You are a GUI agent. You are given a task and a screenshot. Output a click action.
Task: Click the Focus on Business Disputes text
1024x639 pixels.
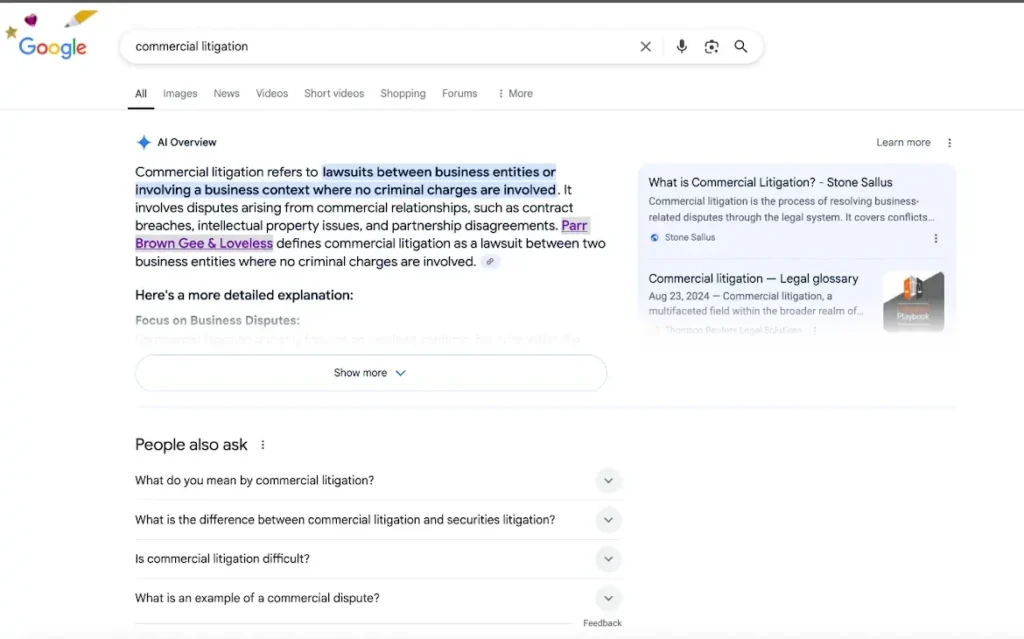tap(217, 320)
